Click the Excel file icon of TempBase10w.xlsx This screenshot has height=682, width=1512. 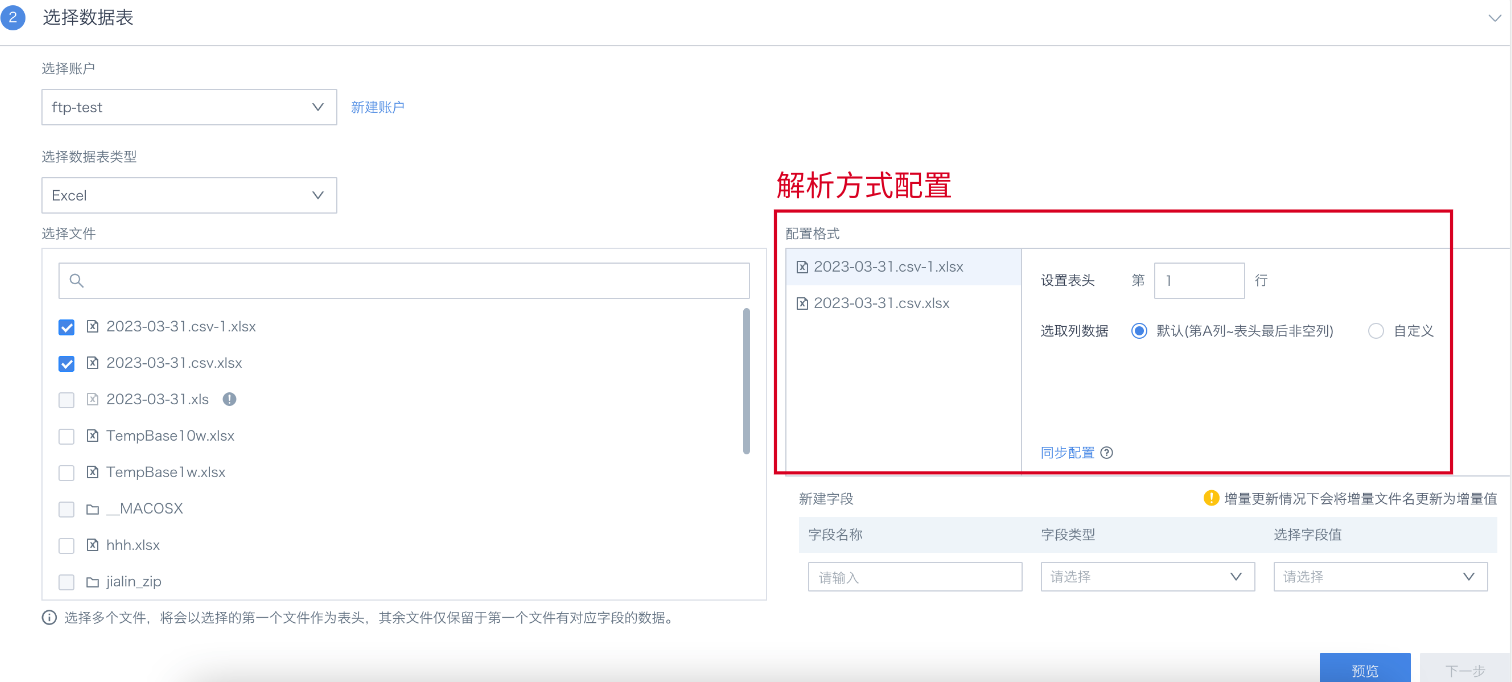coord(93,436)
